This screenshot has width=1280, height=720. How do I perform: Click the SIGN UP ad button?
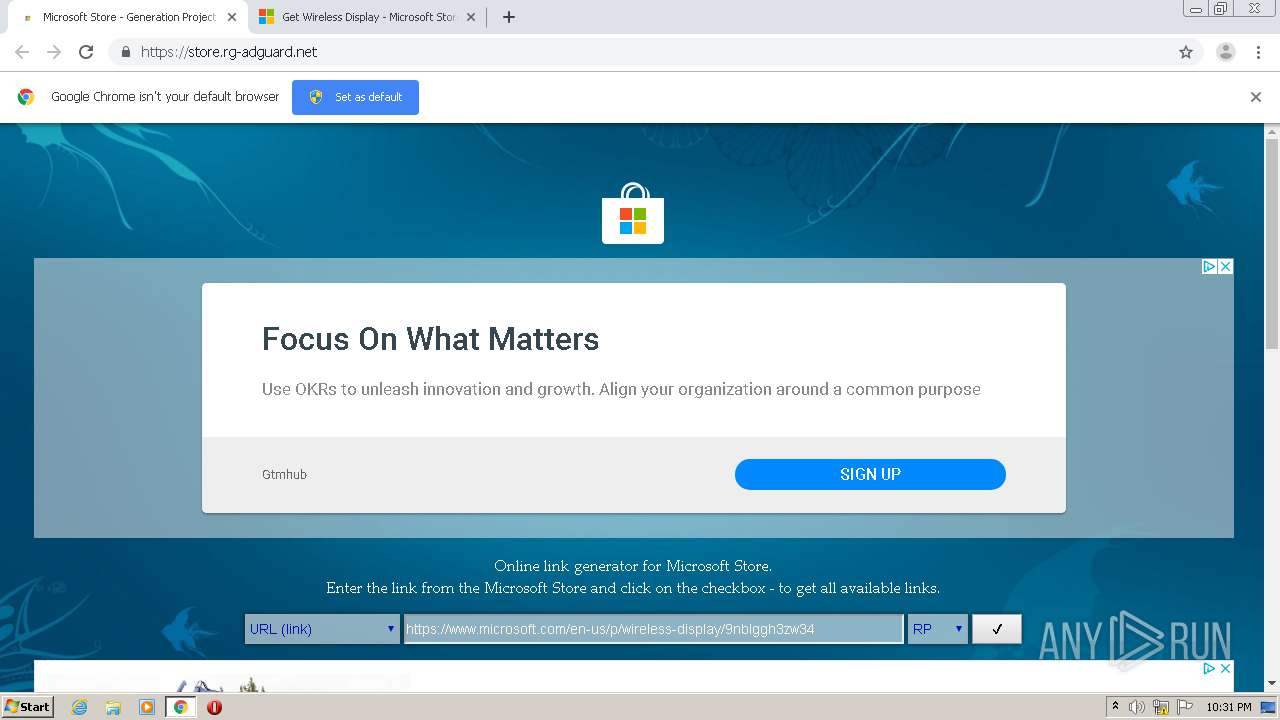click(870, 474)
